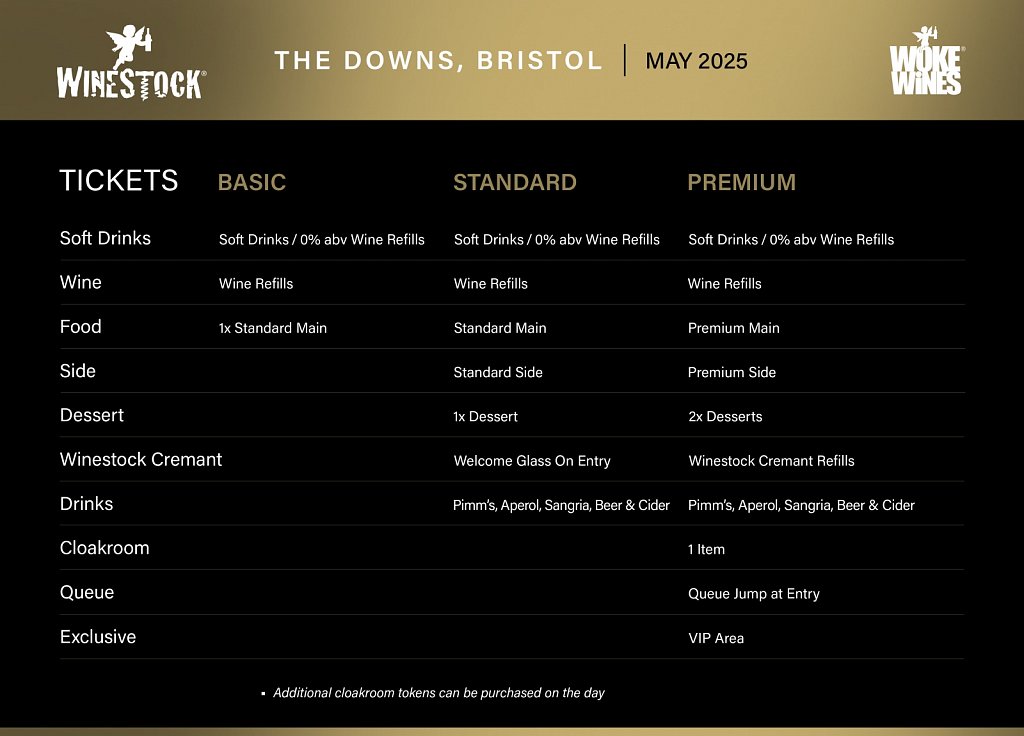Select the 'Premium Main' cell
The image size is (1024, 736).
pos(733,328)
